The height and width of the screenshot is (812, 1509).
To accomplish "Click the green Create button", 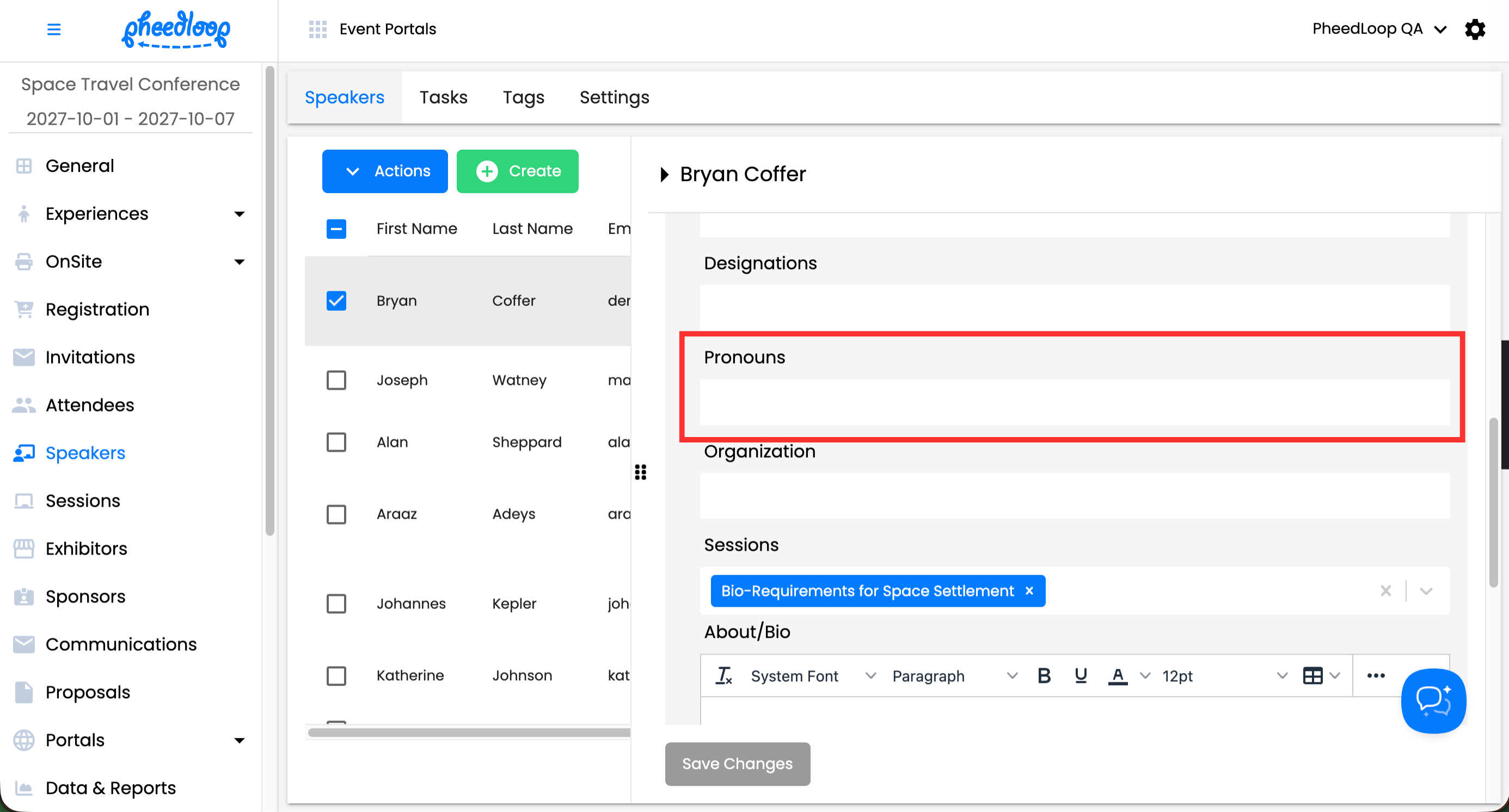I will [x=517, y=171].
